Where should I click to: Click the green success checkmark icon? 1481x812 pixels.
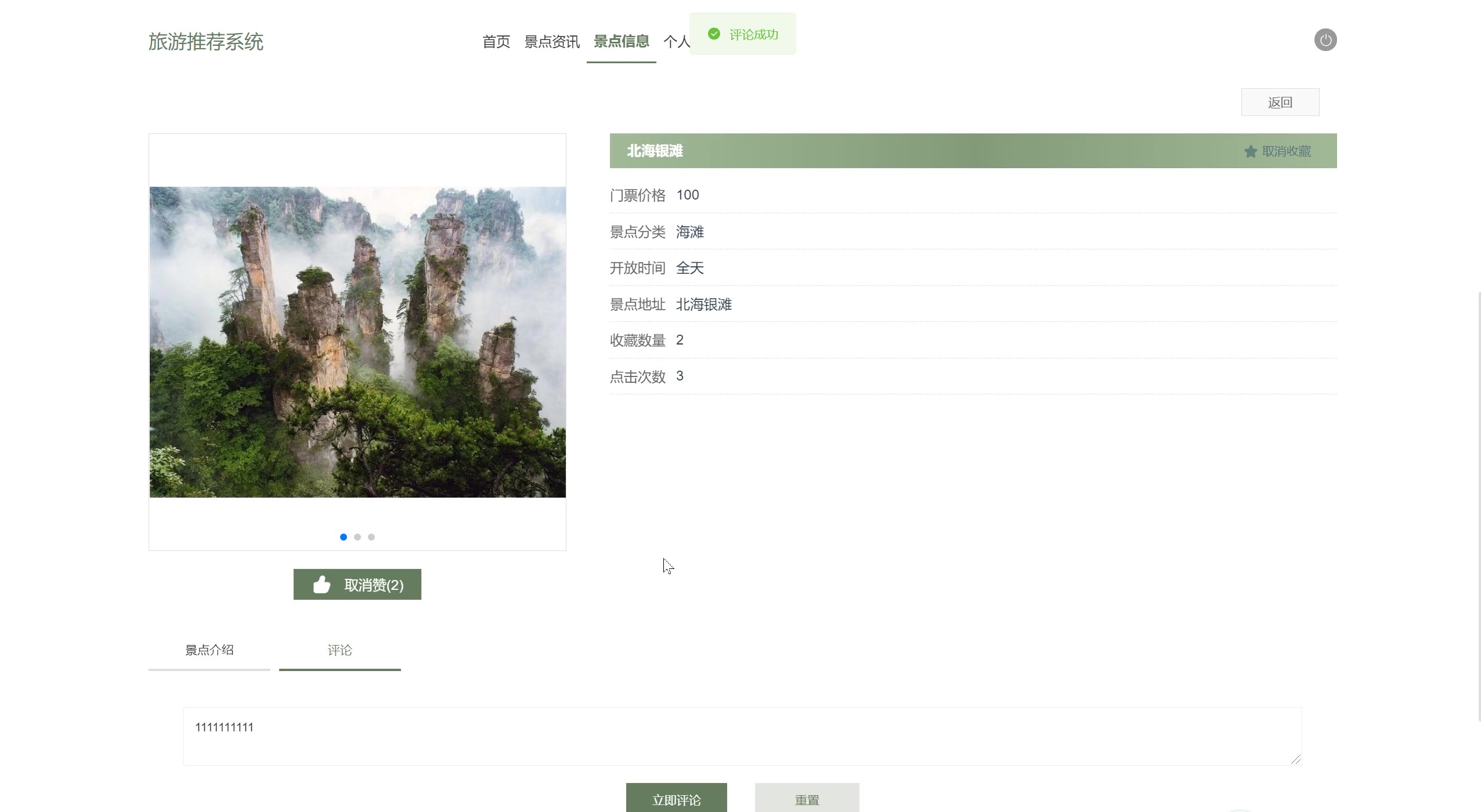coord(714,34)
